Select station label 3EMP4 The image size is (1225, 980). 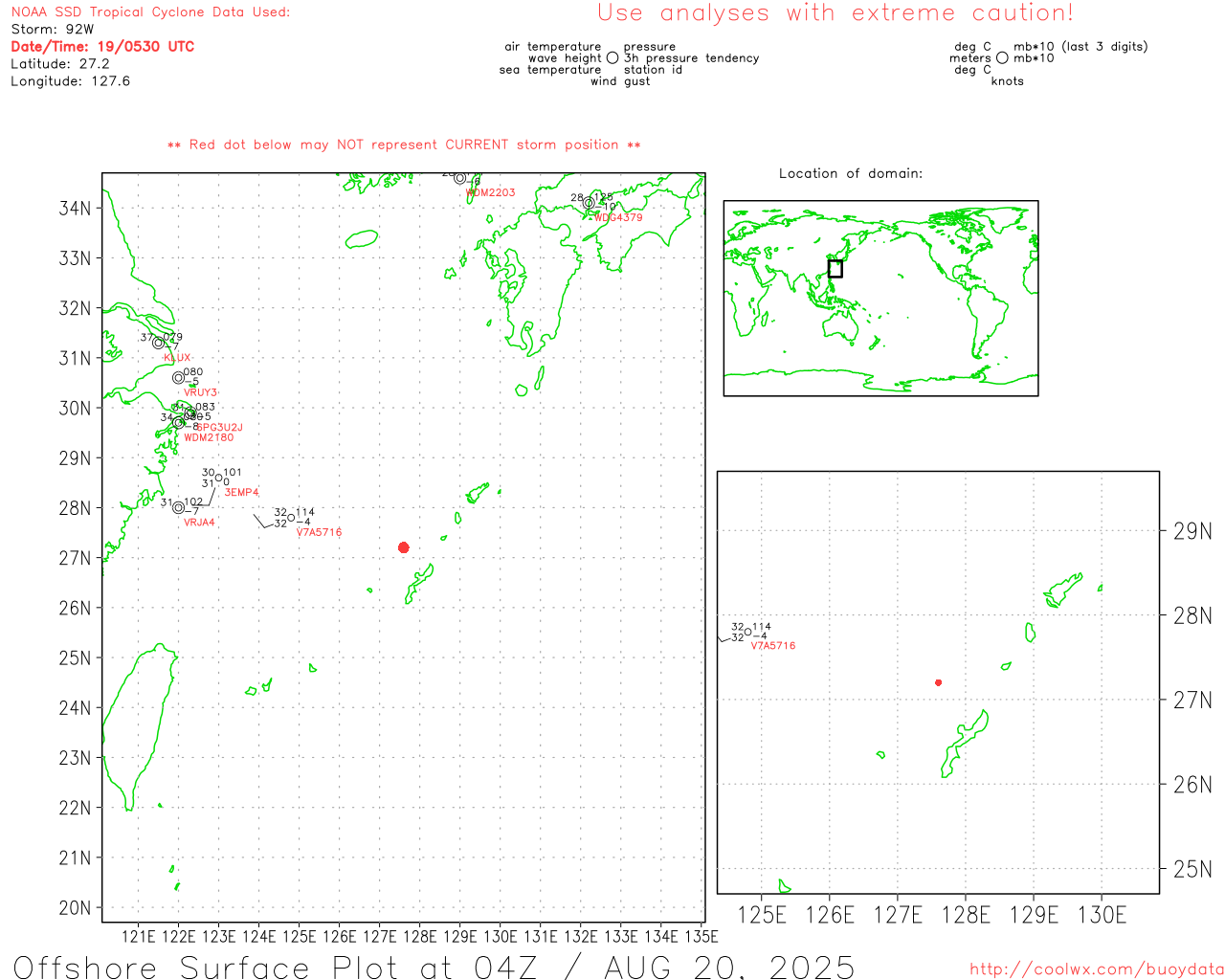point(242,492)
